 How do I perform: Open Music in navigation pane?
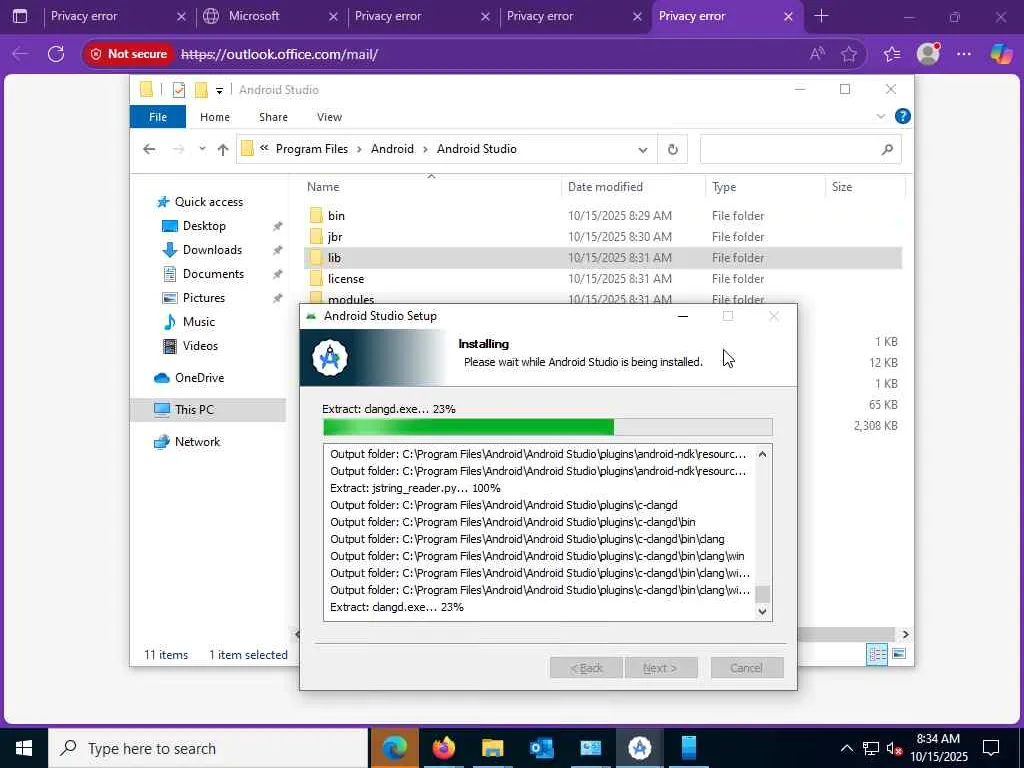(x=199, y=322)
